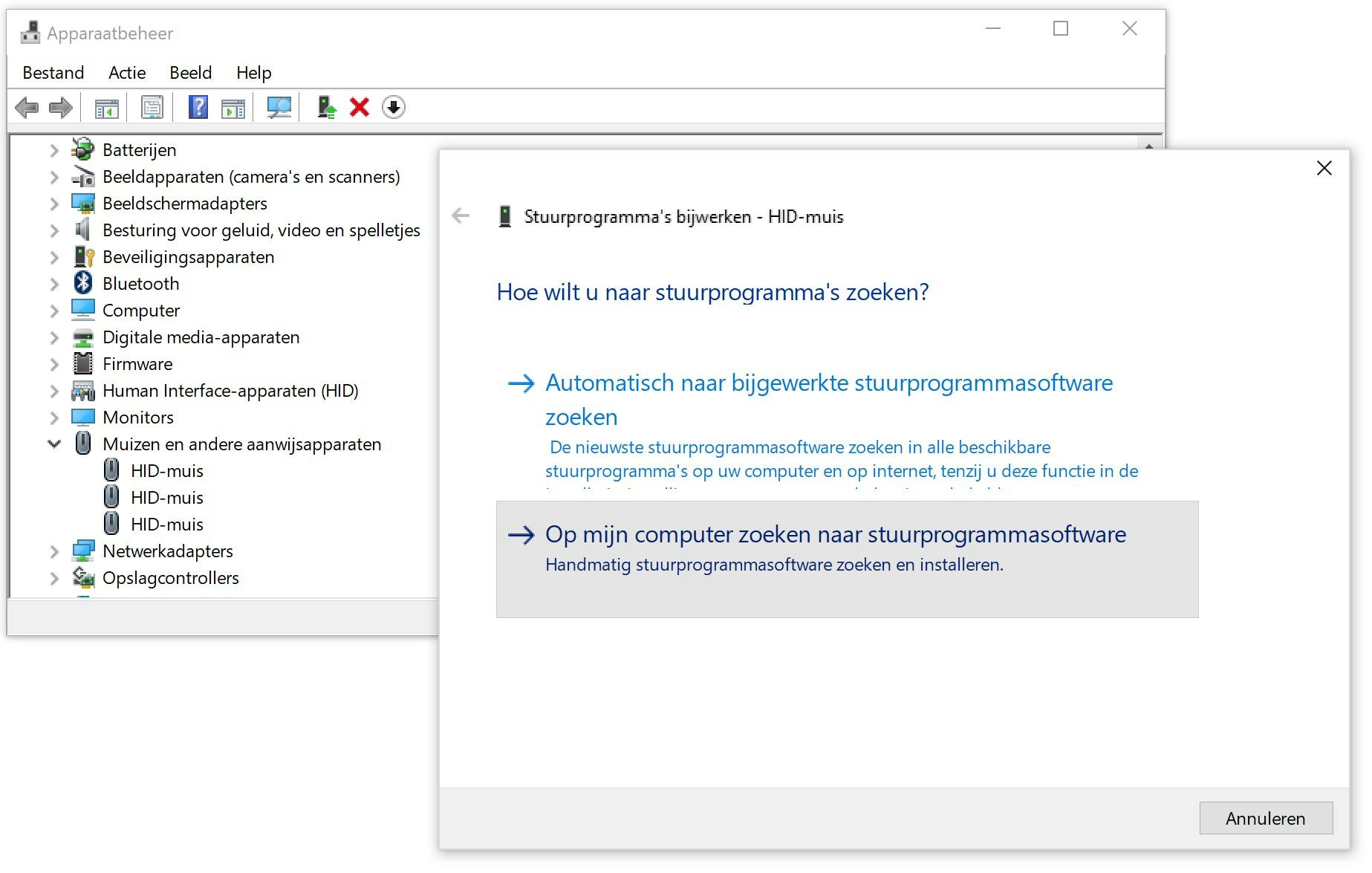Image resolution: width=1372 pixels, height=873 pixels.
Task: Click the Back arrow in Device Manager toolbar
Action: point(27,108)
